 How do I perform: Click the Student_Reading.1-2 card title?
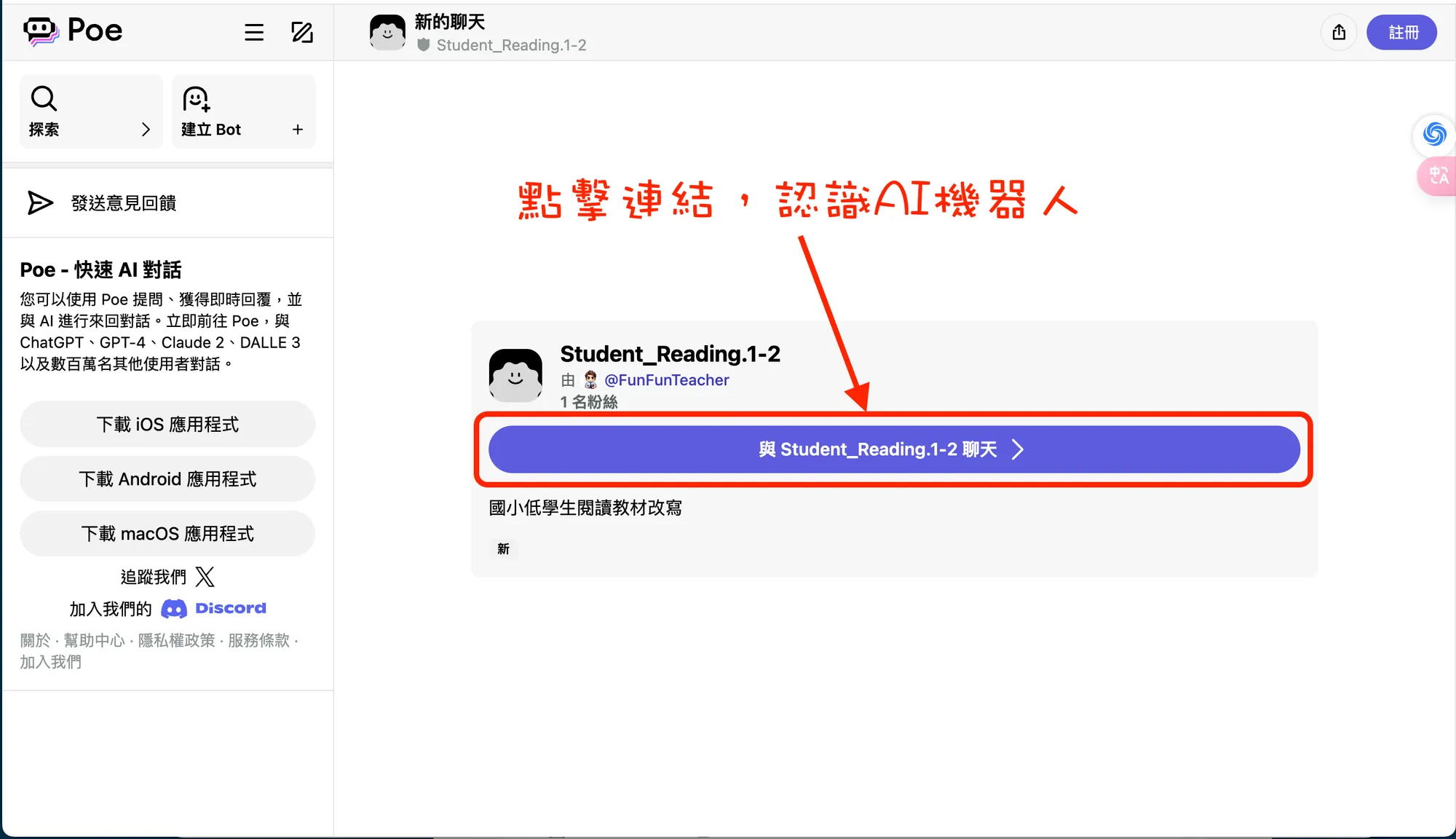670,354
